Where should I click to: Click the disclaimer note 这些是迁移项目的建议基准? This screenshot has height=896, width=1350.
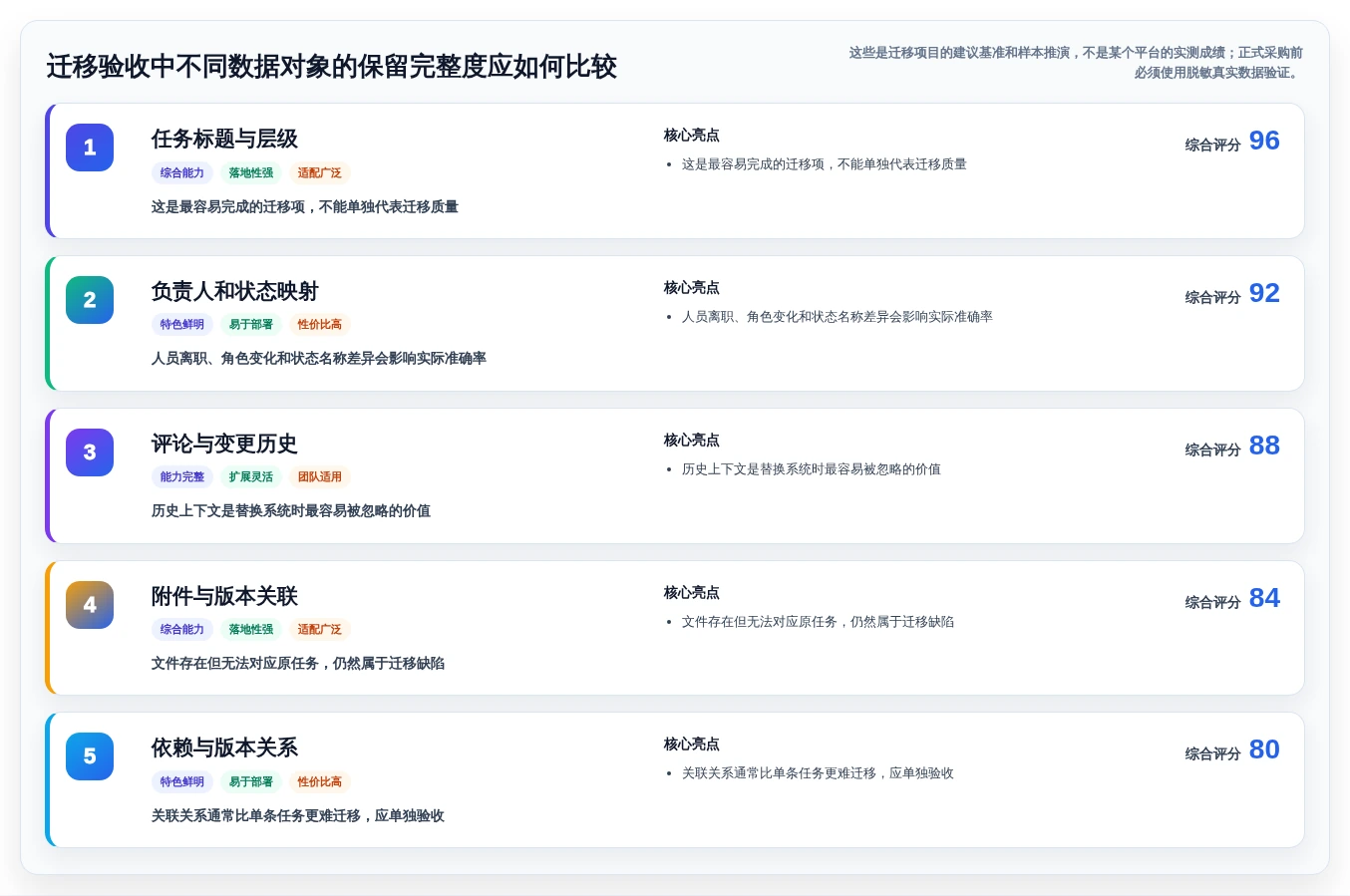(x=1076, y=63)
